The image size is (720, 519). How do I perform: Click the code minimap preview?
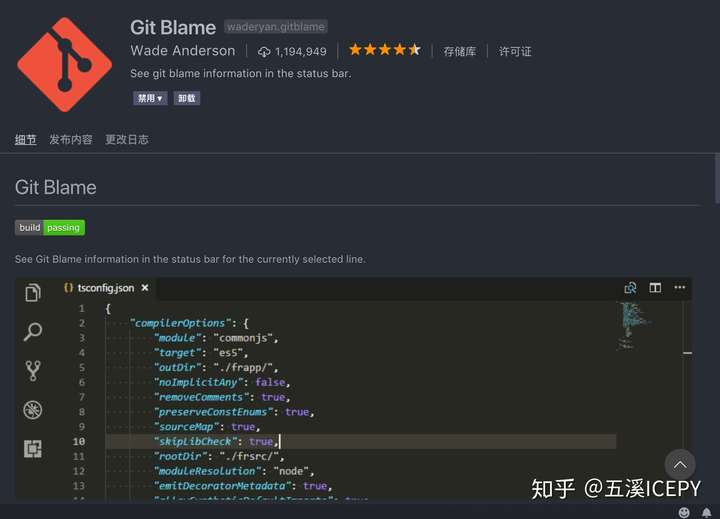click(634, 326)
